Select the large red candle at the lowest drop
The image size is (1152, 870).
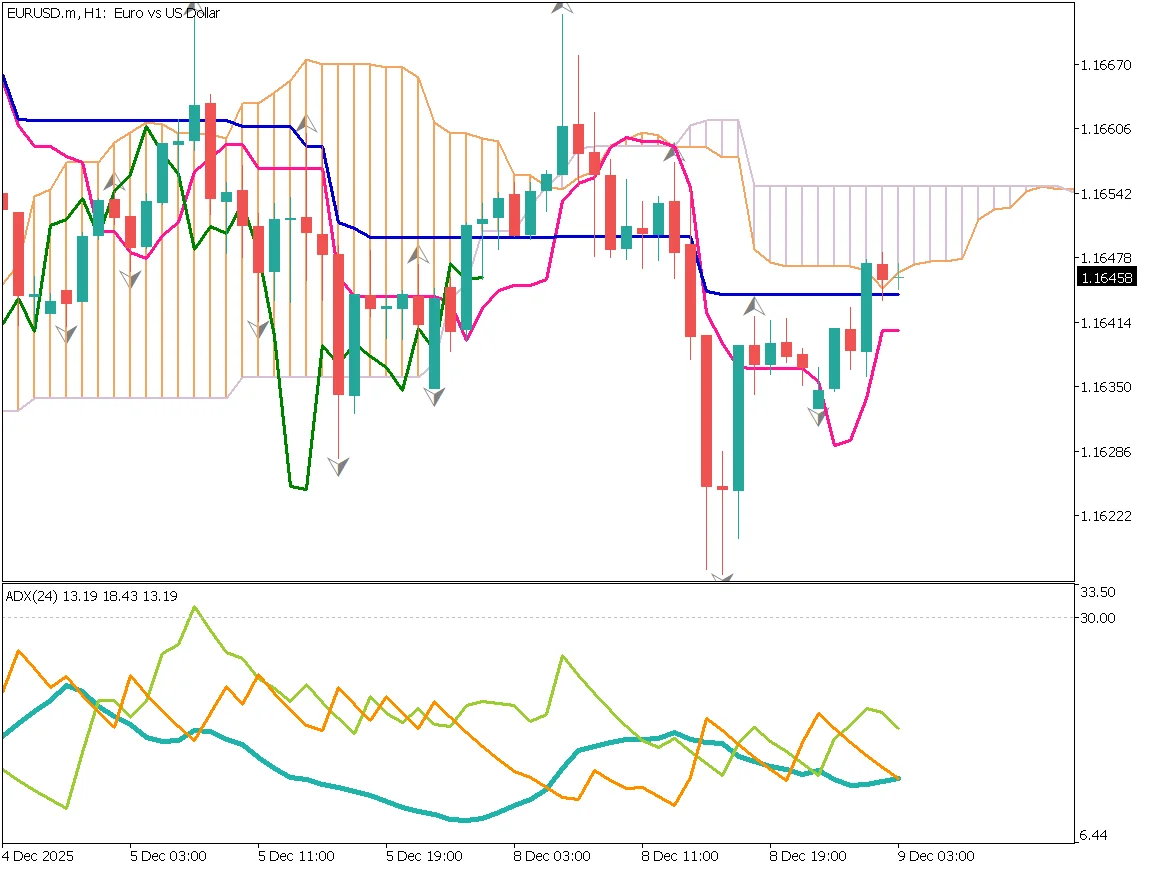coord(706,410)
